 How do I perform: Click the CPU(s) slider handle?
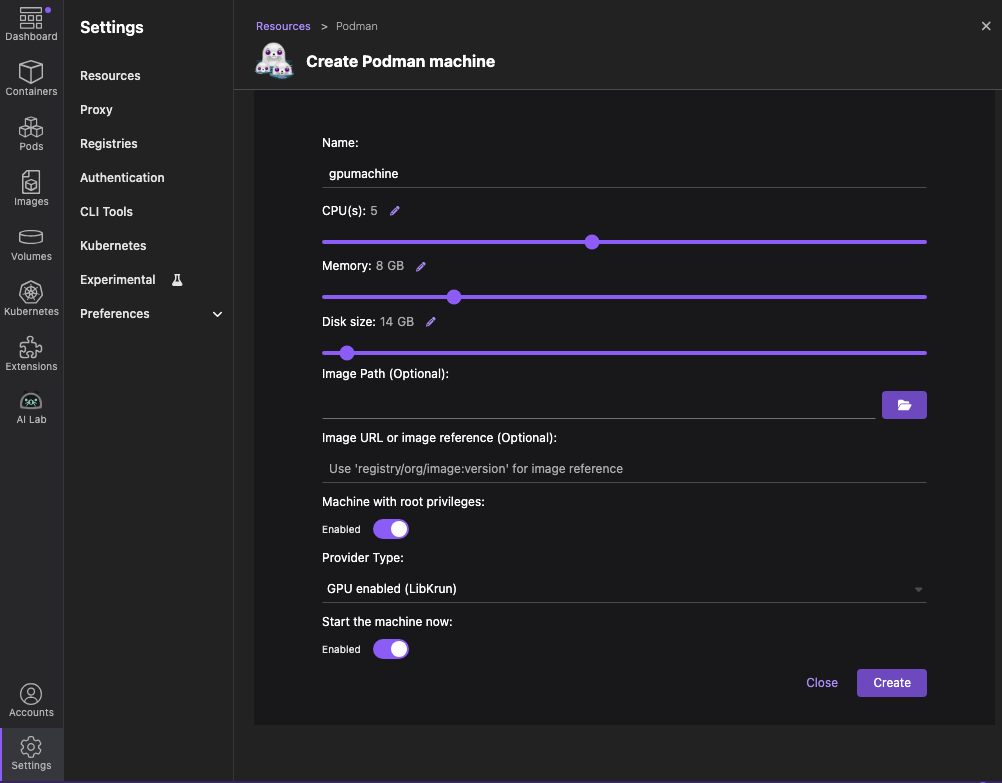(x=592, y=242)
